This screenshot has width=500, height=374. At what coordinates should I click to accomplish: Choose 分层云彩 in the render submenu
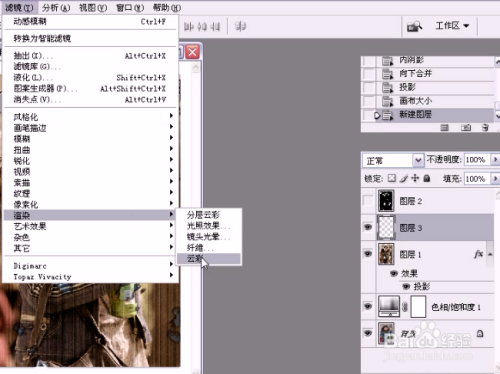(x=209, y=215)
